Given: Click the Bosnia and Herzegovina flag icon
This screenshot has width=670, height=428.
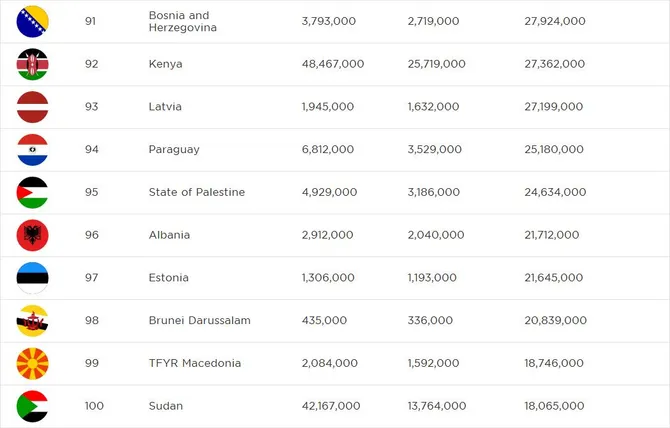Looking at the screenshot, I should coord(32,21).
